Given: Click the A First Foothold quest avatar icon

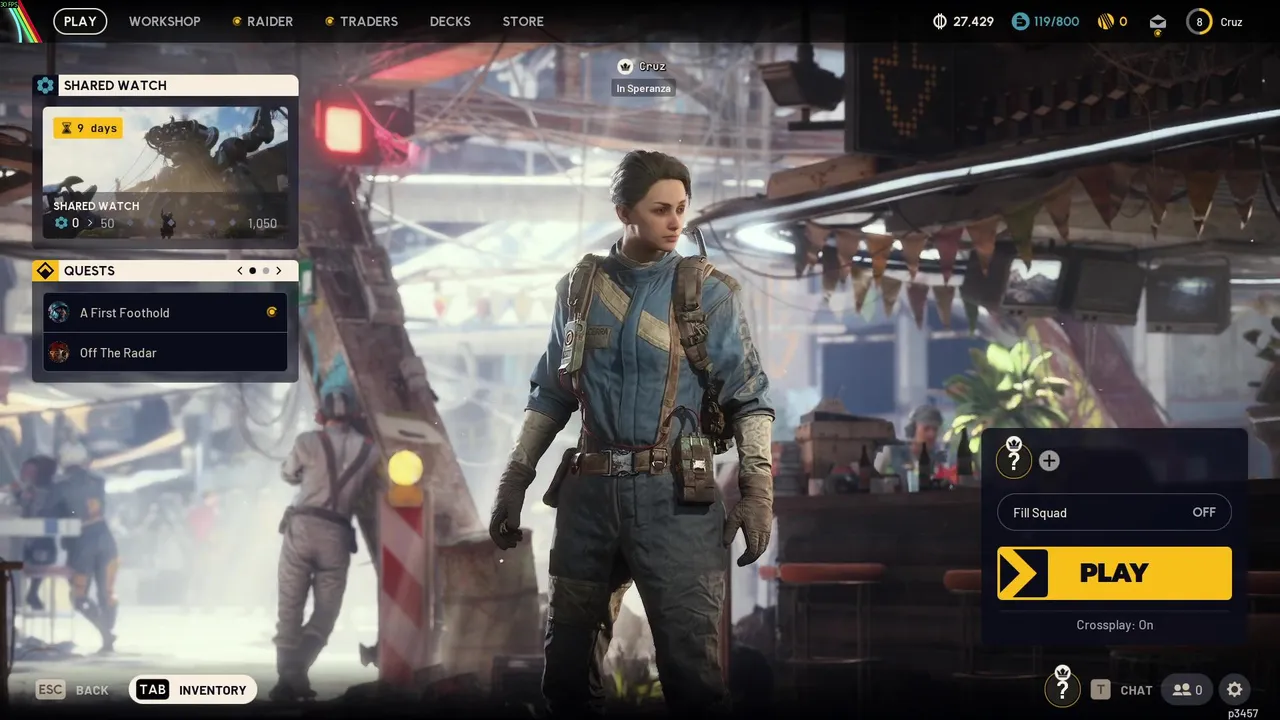Looking at the screenshot, I should (59, 312).
